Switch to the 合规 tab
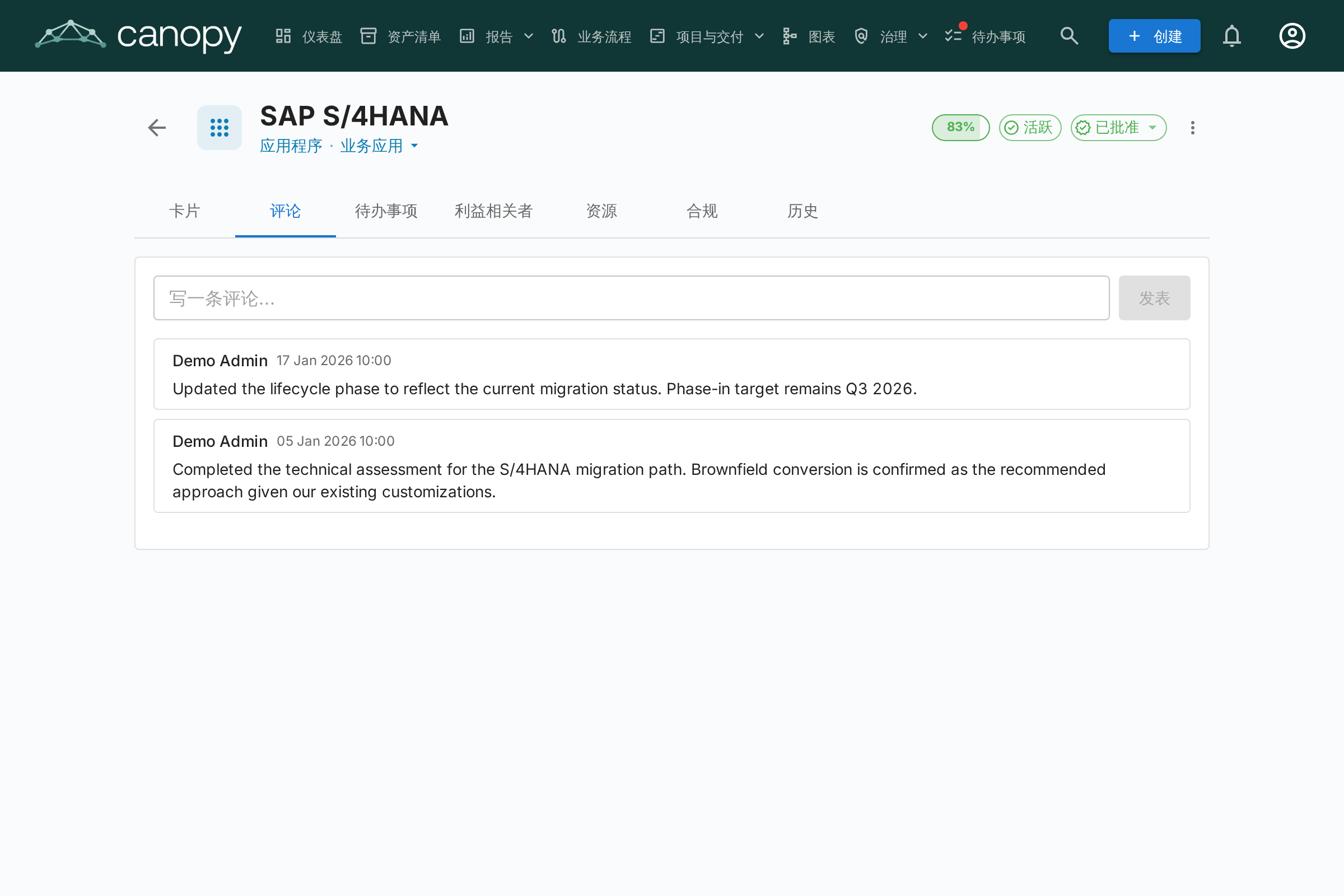The image size is (1344, 896). pos(702,211)
